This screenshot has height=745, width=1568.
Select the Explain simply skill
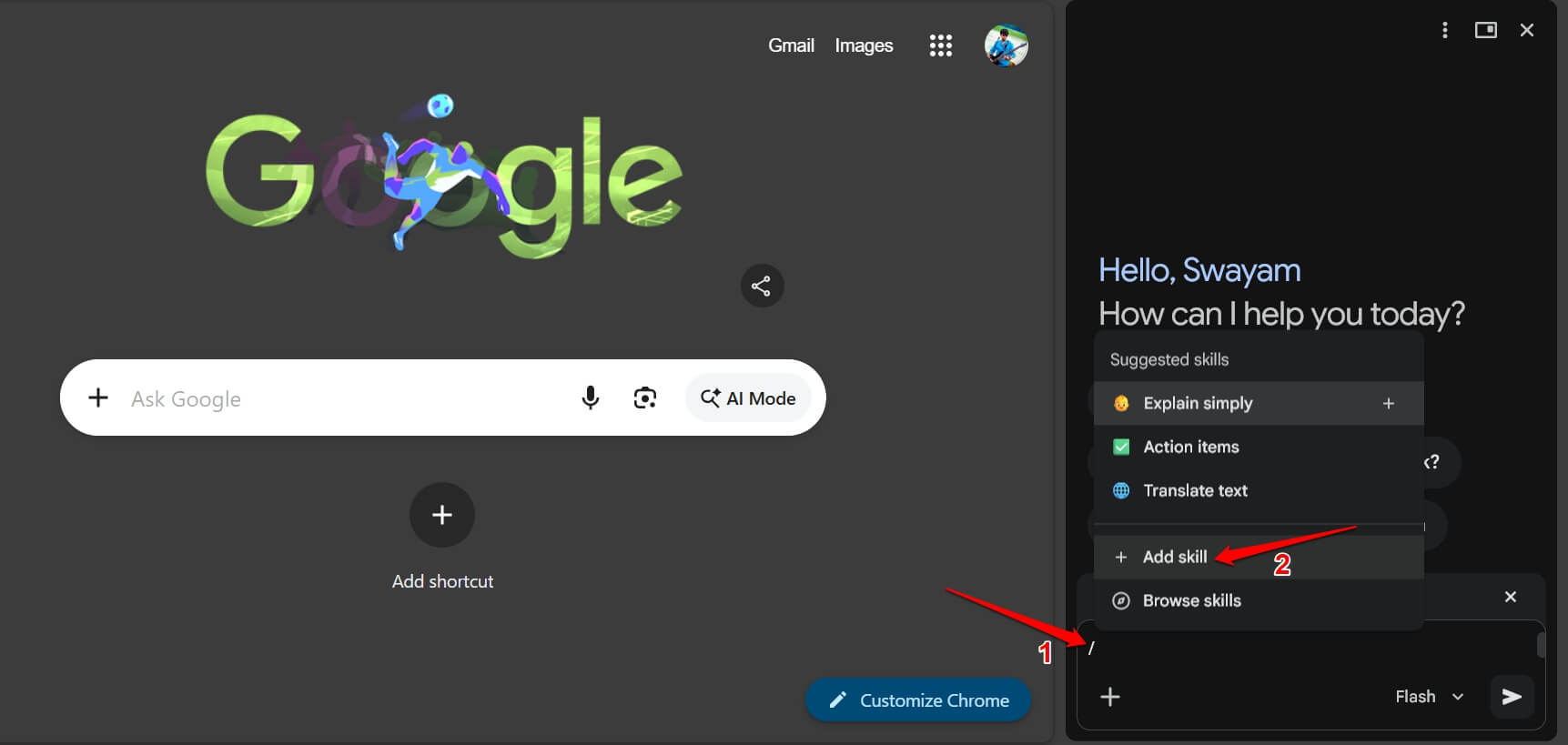pos(1259,403)
